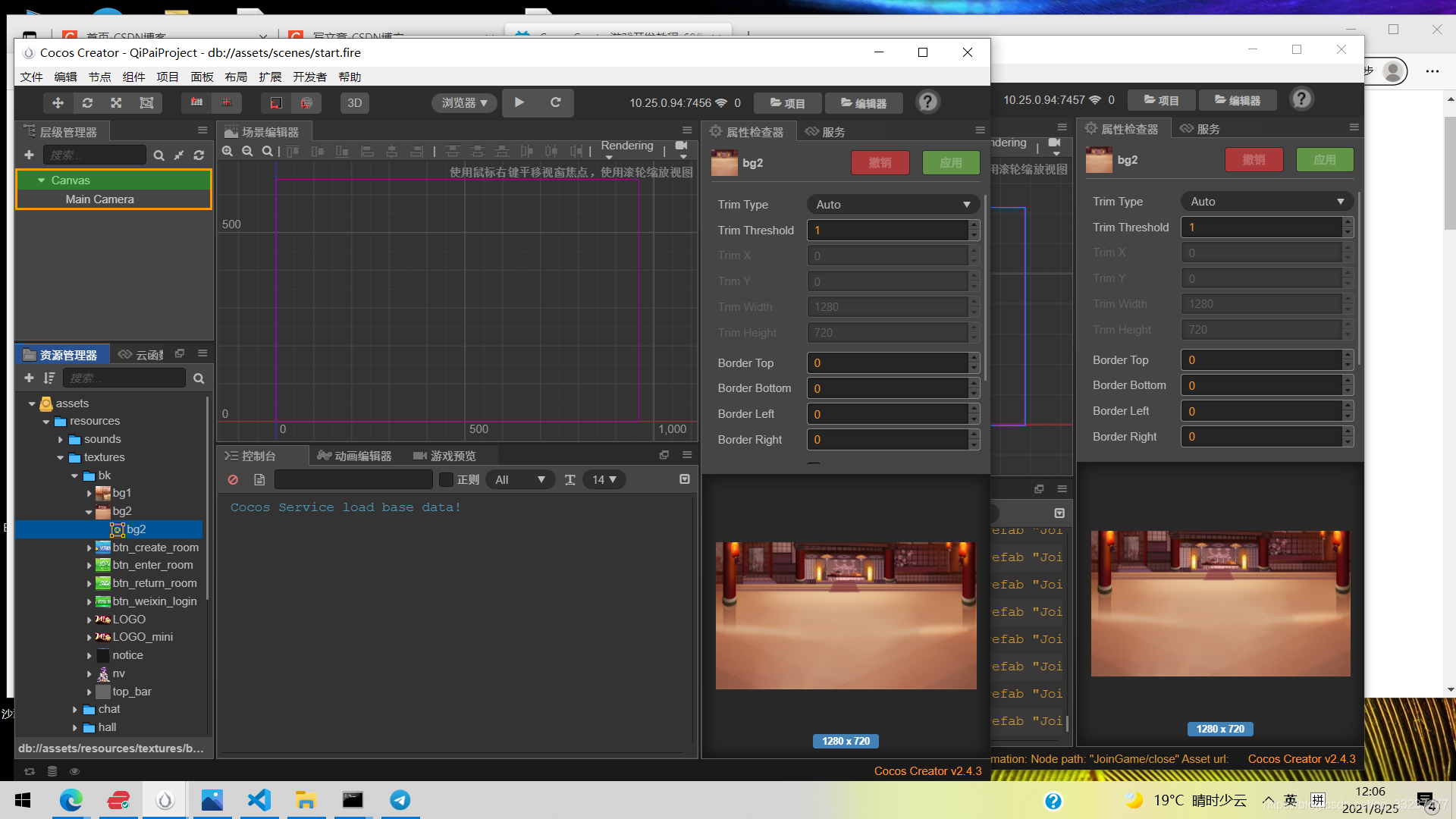Open the 浏览器 preview platform dropdown
Image resolution: width=1456 pixels, height=819 pixels.
click(464, 103)
